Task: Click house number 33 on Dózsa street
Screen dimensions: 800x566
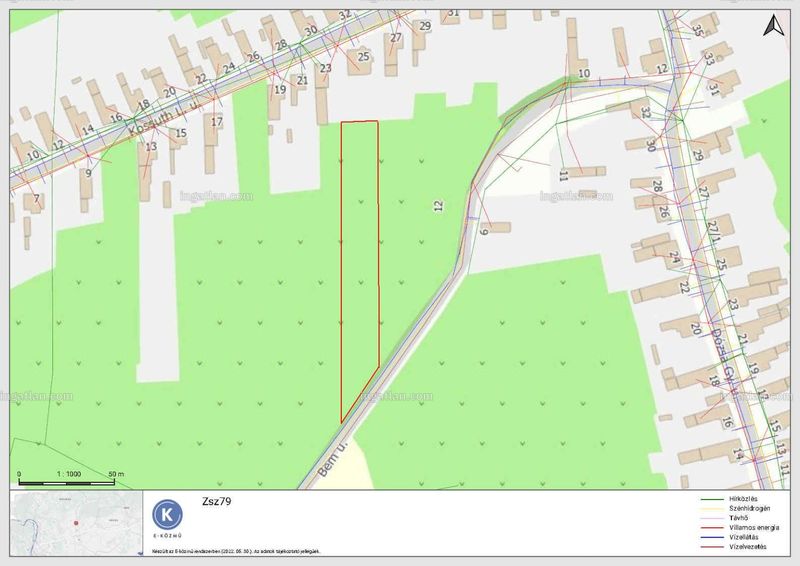Action: coord(709,59)
